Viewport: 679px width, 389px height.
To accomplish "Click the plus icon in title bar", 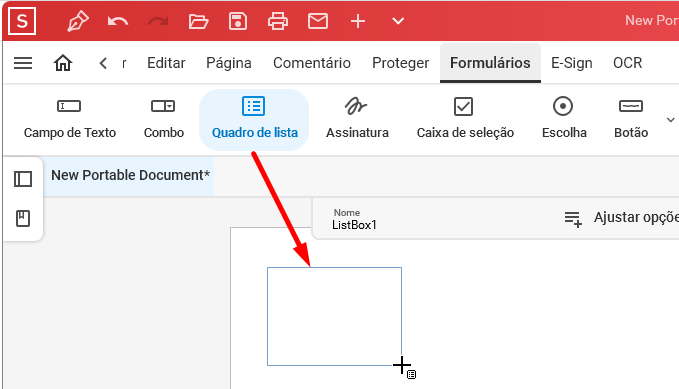I will [358, 21].
